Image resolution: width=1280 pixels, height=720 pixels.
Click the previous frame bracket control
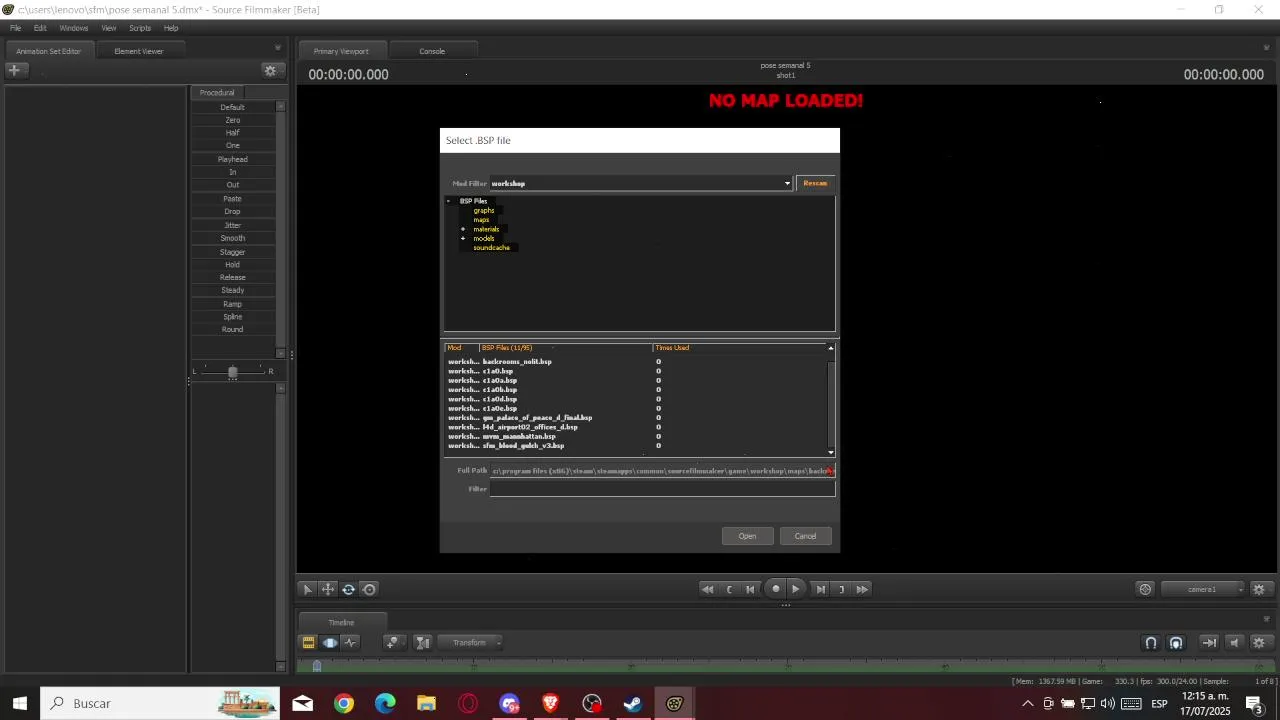coord(729,589)
